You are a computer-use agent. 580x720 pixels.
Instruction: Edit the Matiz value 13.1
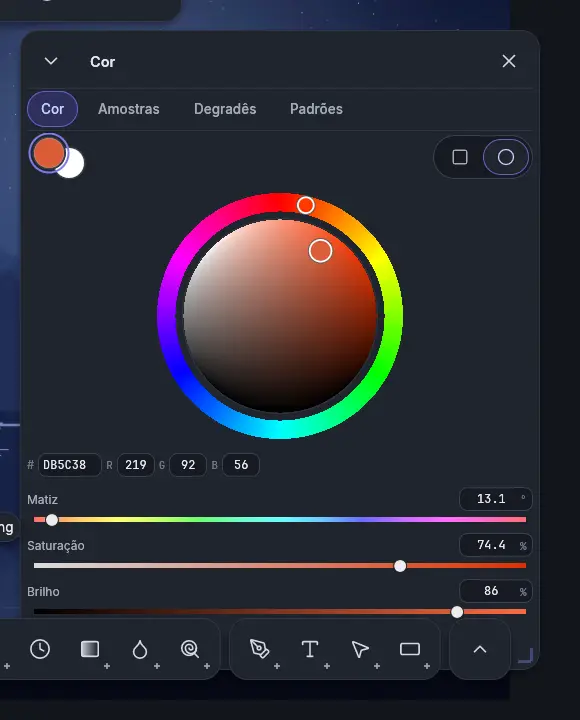(496, 499)
